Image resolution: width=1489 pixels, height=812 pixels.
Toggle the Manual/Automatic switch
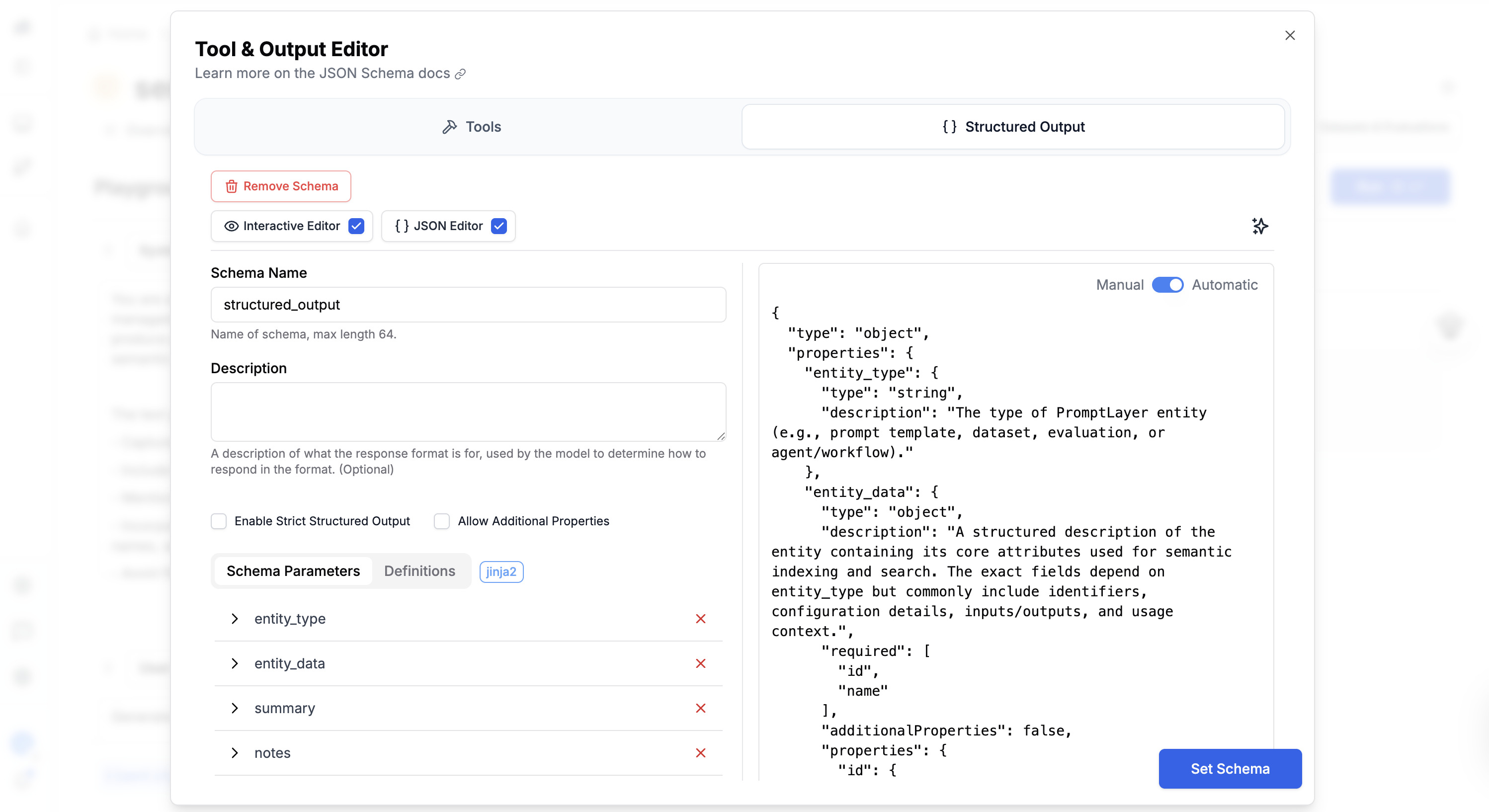point(1167,285)
